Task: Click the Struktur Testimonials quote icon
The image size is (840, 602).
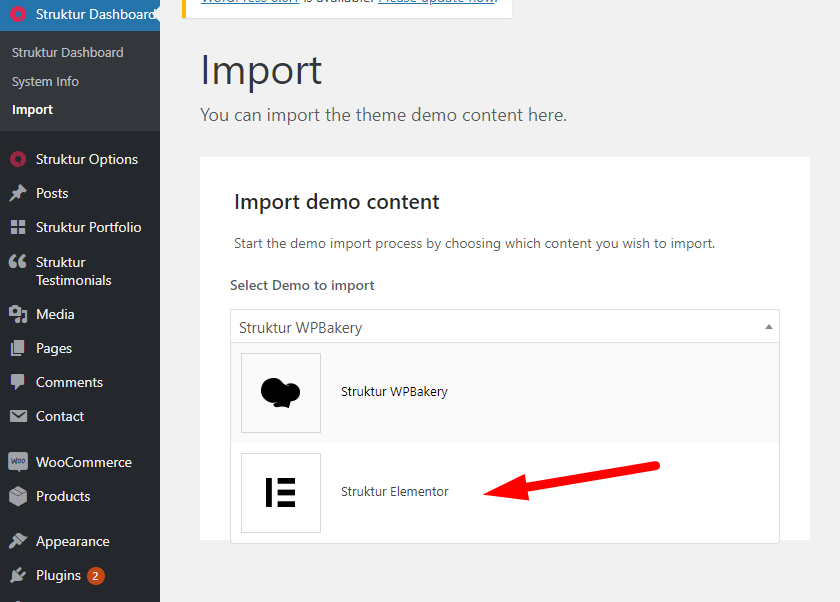Action: [18, 261]
